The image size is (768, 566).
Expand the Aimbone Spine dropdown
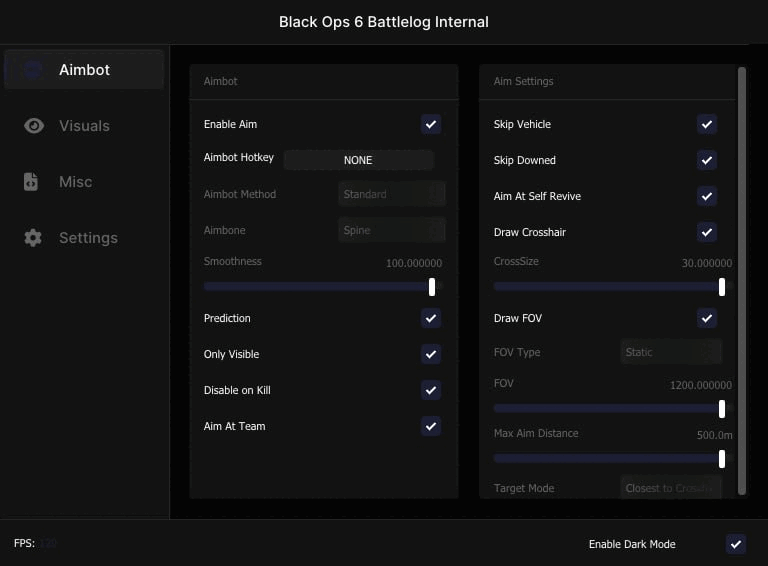coord(391,230)
